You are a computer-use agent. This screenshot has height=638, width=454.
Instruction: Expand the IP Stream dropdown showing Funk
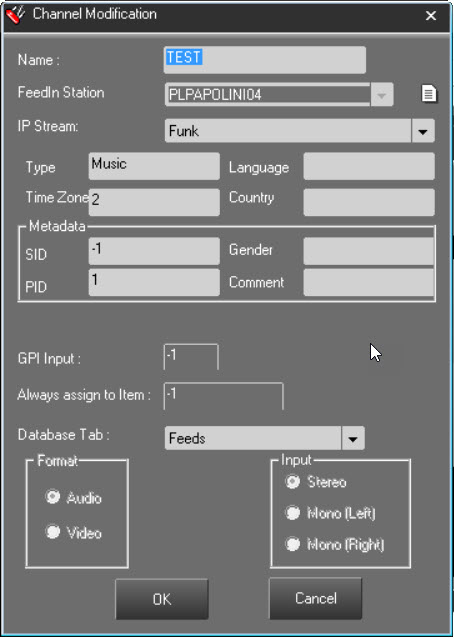coord(423,131)
